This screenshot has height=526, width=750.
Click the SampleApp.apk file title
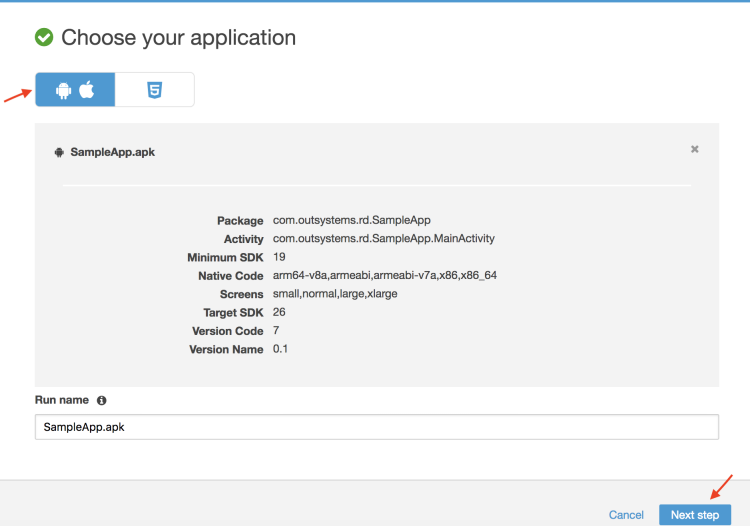tap(112, 153)
